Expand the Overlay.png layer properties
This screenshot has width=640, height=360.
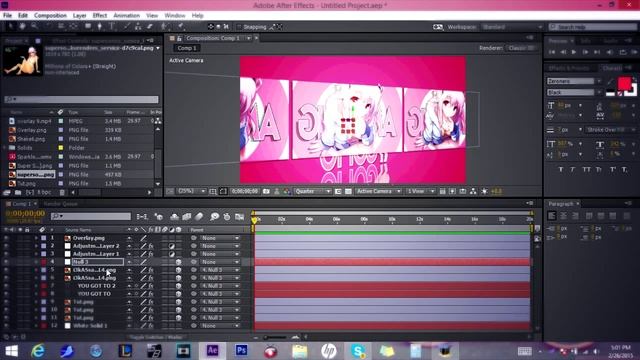click(36, 238)
